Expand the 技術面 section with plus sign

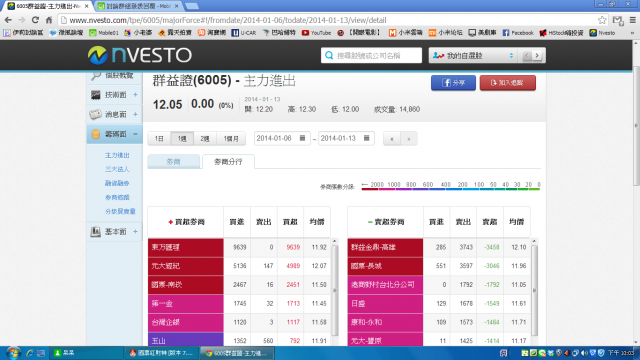coord(135,95)
